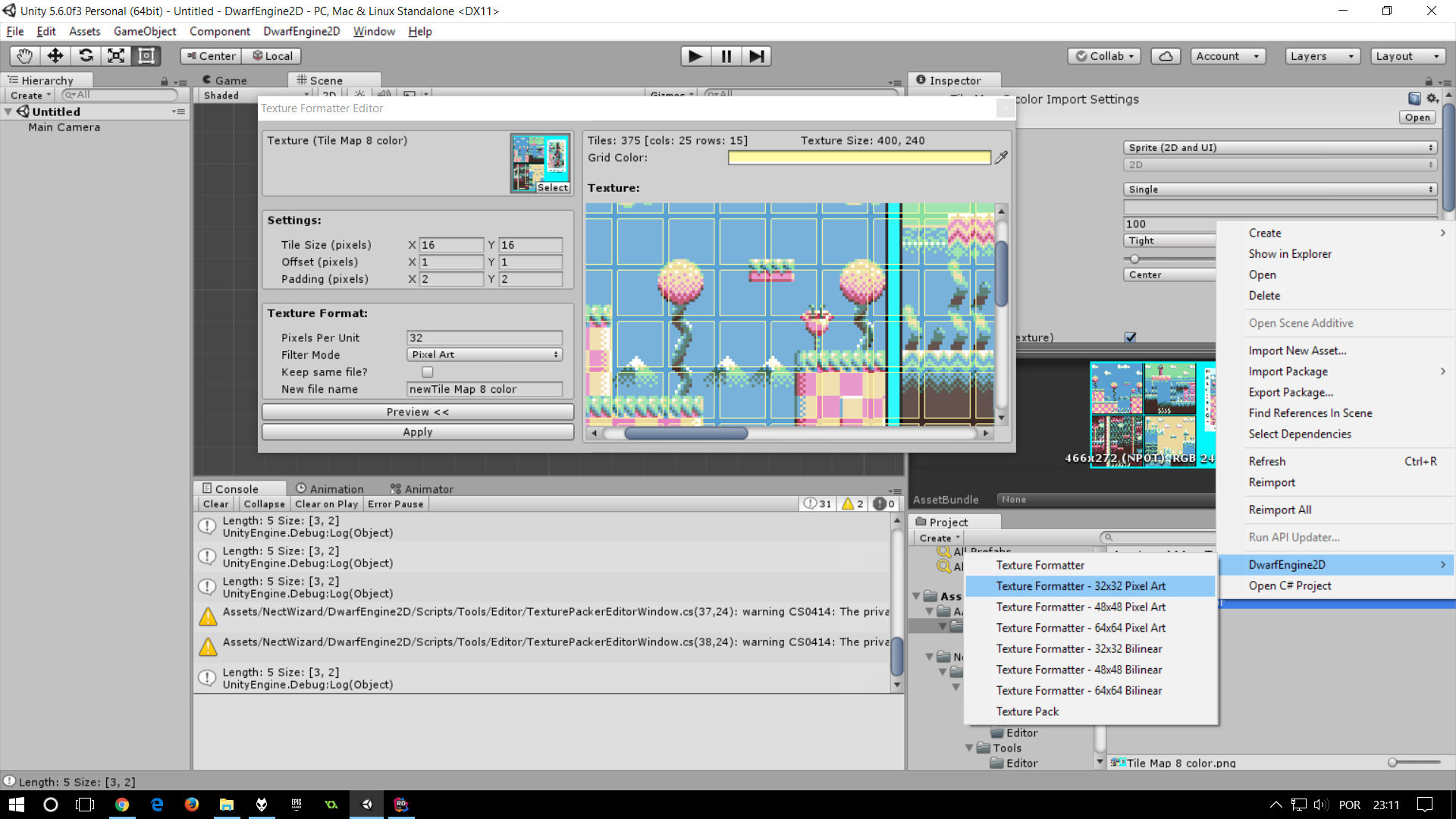Toggle the Keep same file checkbox
The height and width of the screenshot is (819, 1456).
click(x=428, y=372)
